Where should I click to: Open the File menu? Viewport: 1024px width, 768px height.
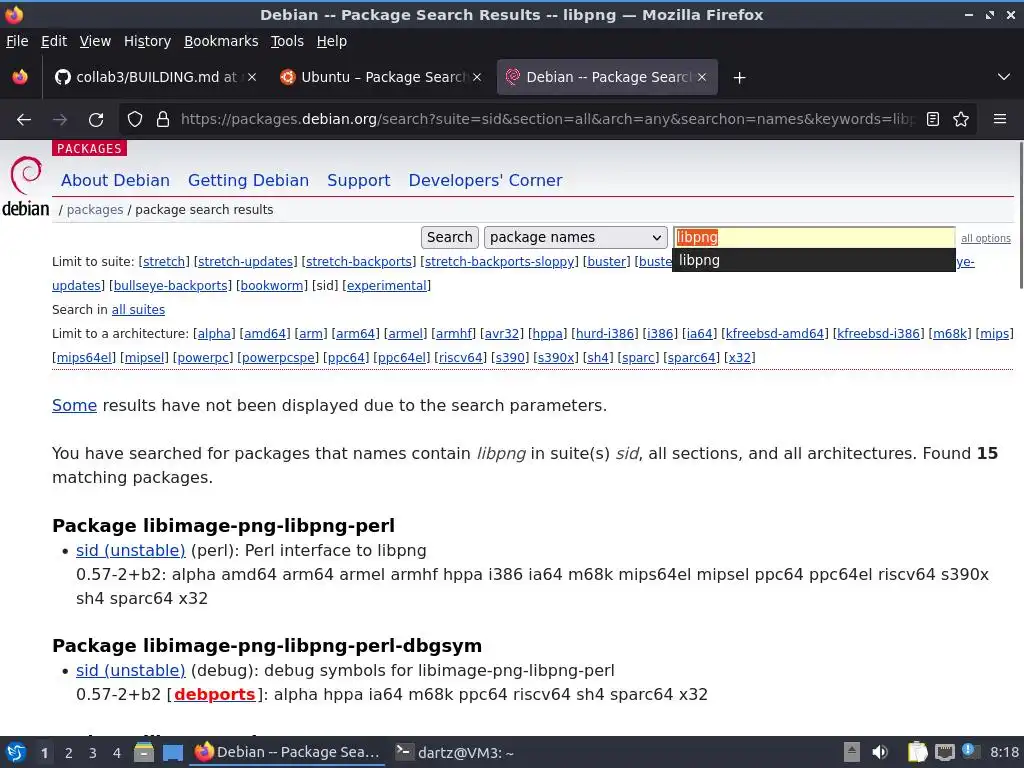tap(17, 41)
